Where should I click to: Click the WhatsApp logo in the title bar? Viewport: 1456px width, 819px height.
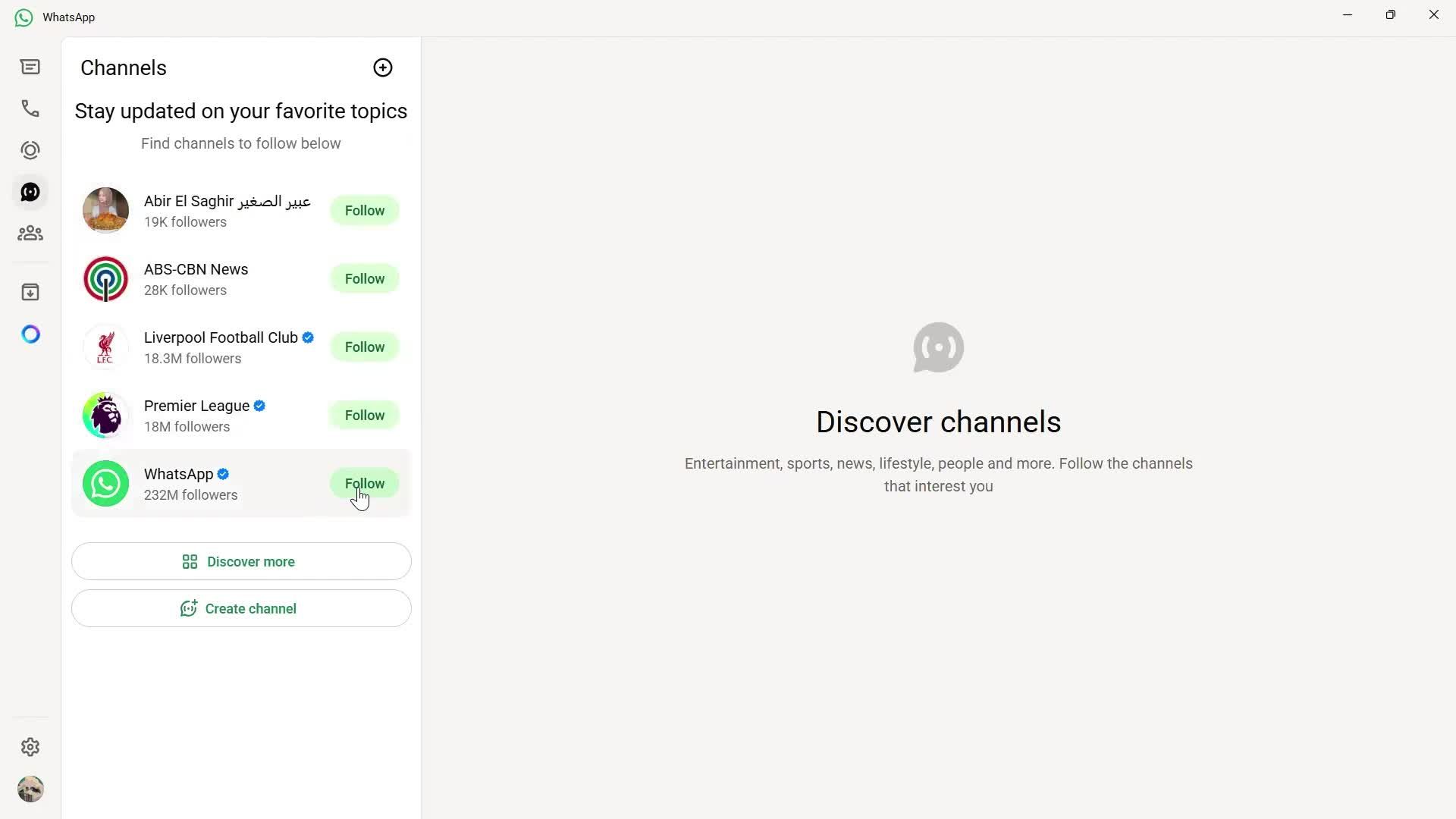click(x=22, y=17)
